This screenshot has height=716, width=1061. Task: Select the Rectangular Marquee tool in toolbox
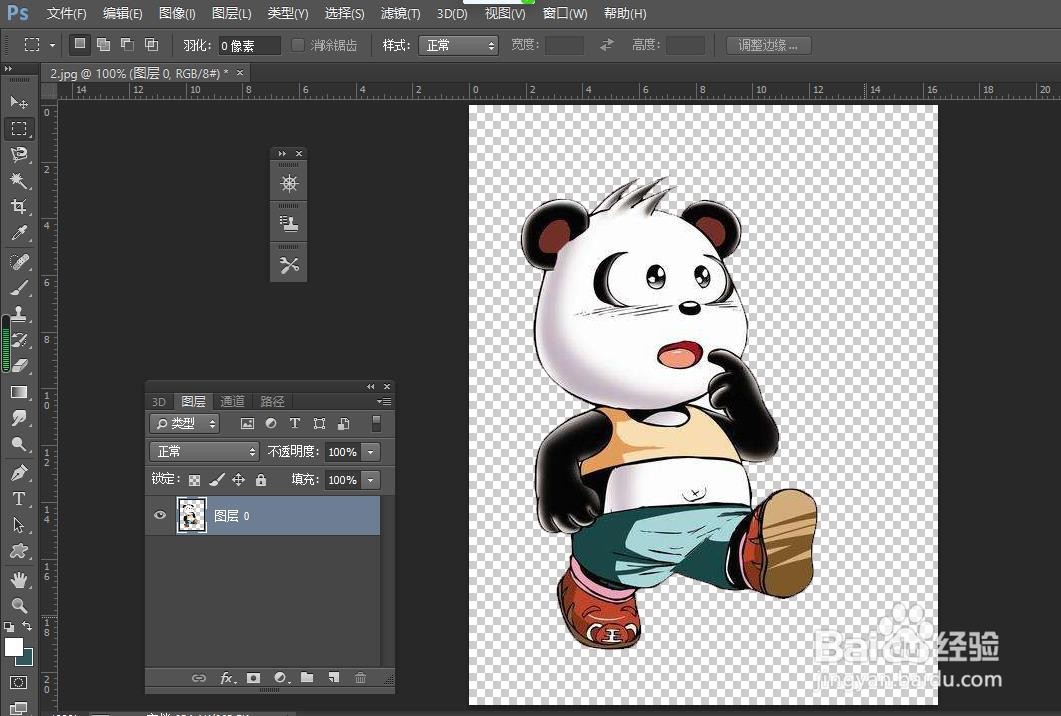click(x=19, y=129)
